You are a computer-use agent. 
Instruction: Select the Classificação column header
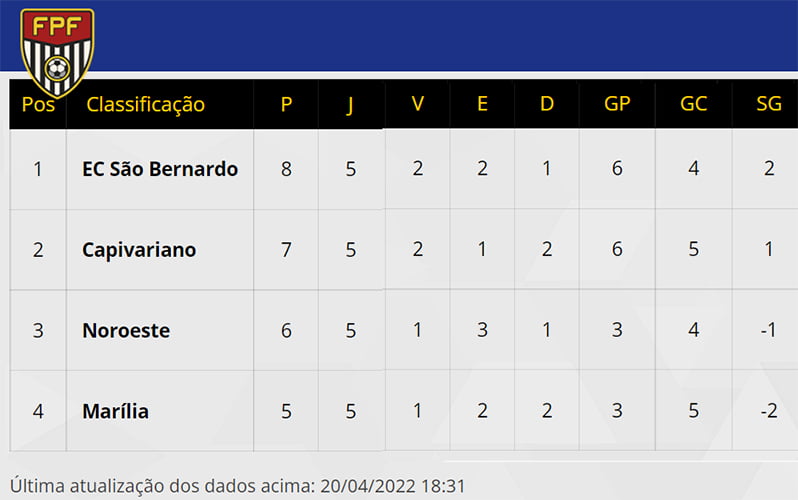146,104
